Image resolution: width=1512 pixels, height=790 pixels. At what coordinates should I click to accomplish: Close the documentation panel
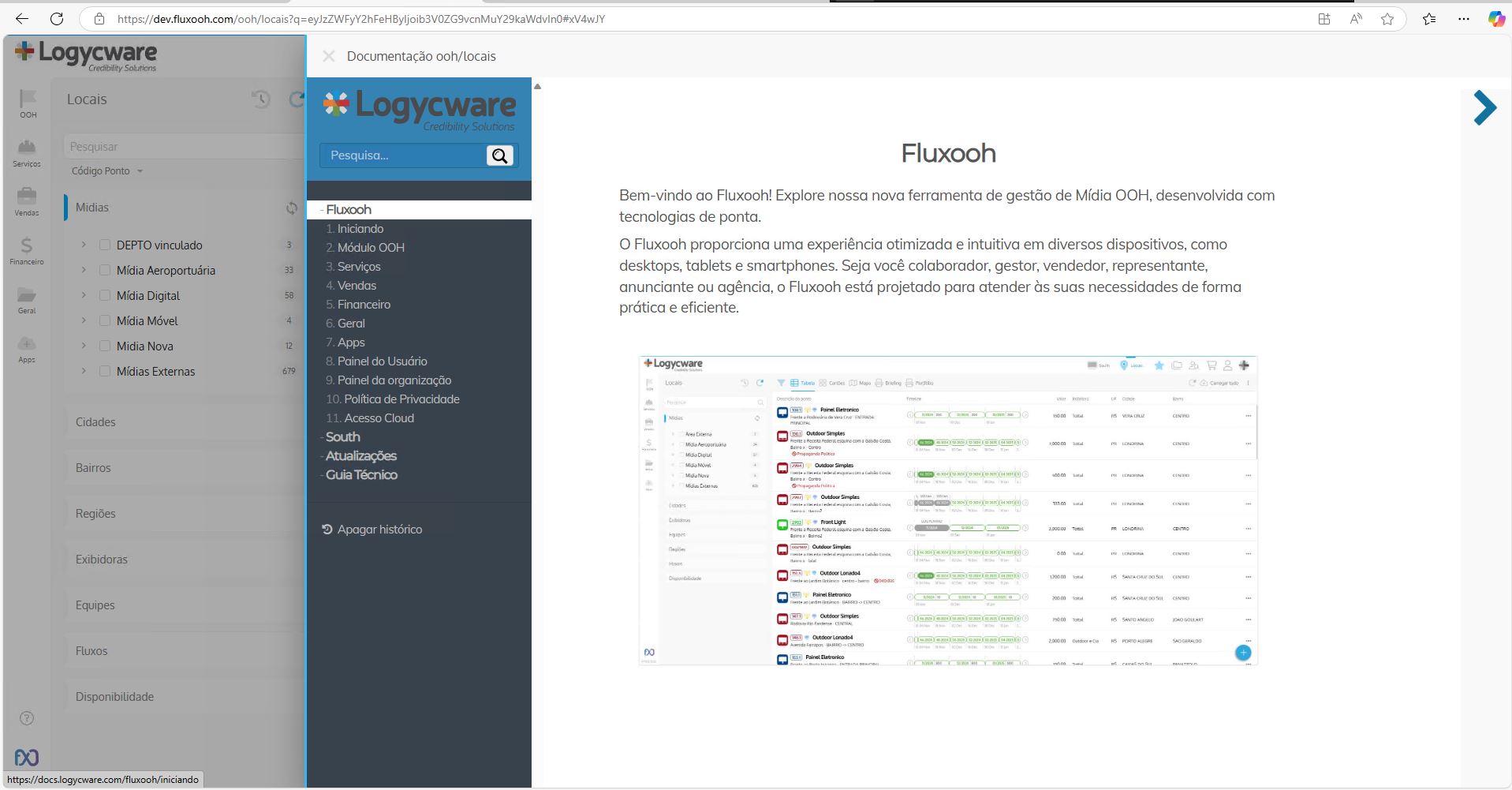point(329,56)
